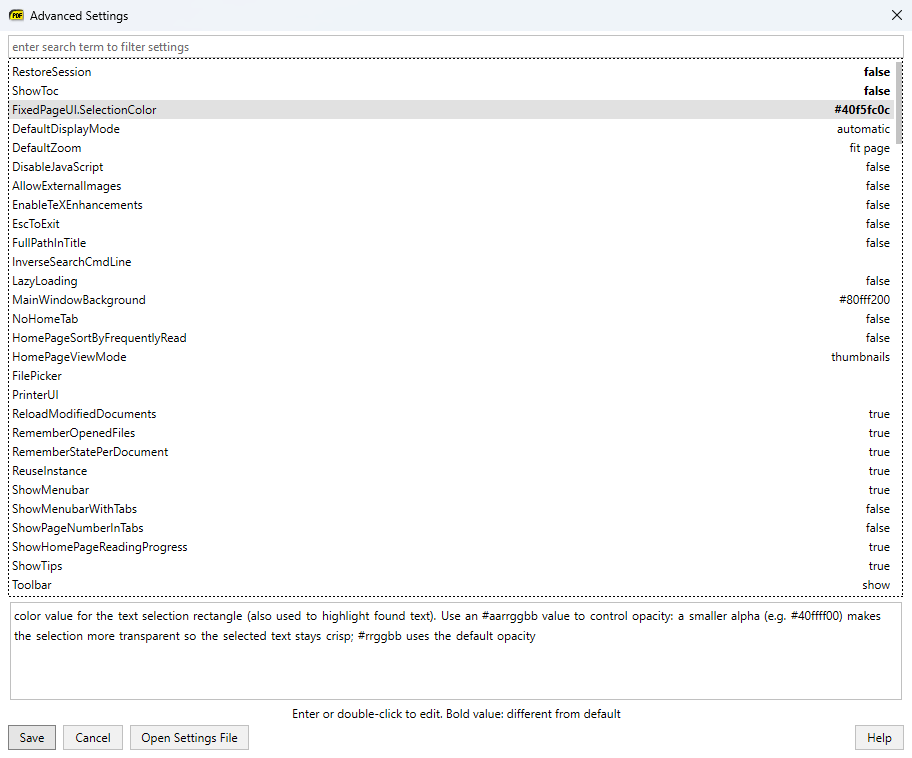Select the EscToExit setting
This screenshot has width=912, height=758.
coord(451,224)
